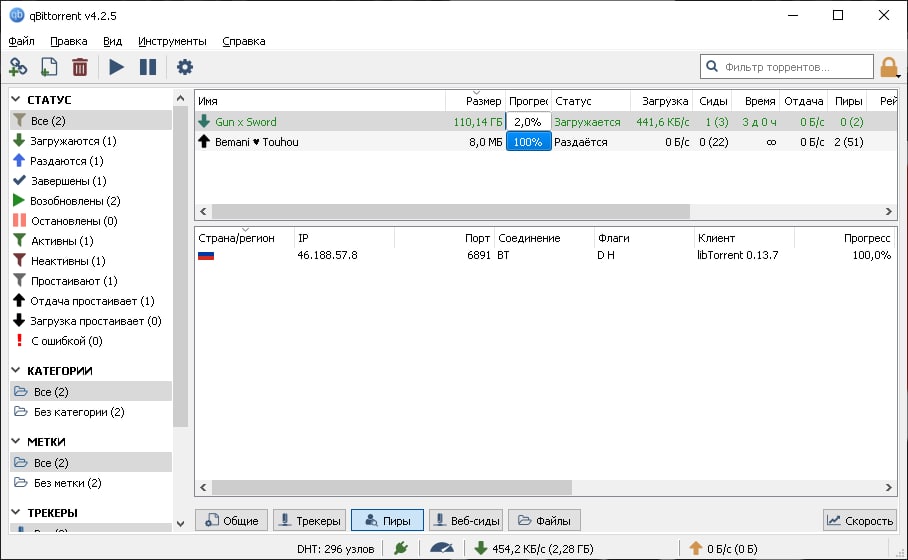Filter by Раздаются (1) status

coord(91,161)
